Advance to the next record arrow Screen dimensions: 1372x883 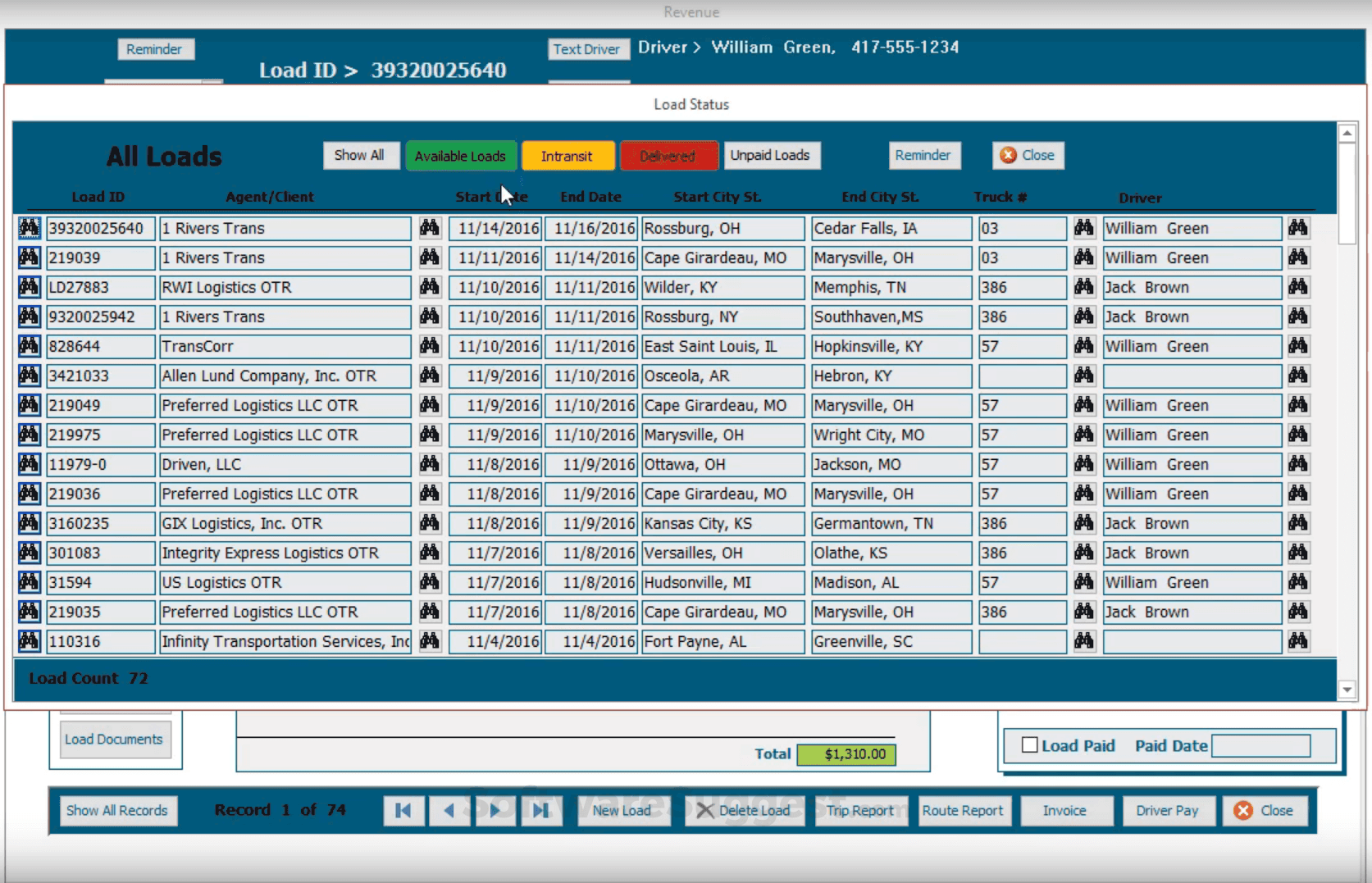tap(495, 811)
